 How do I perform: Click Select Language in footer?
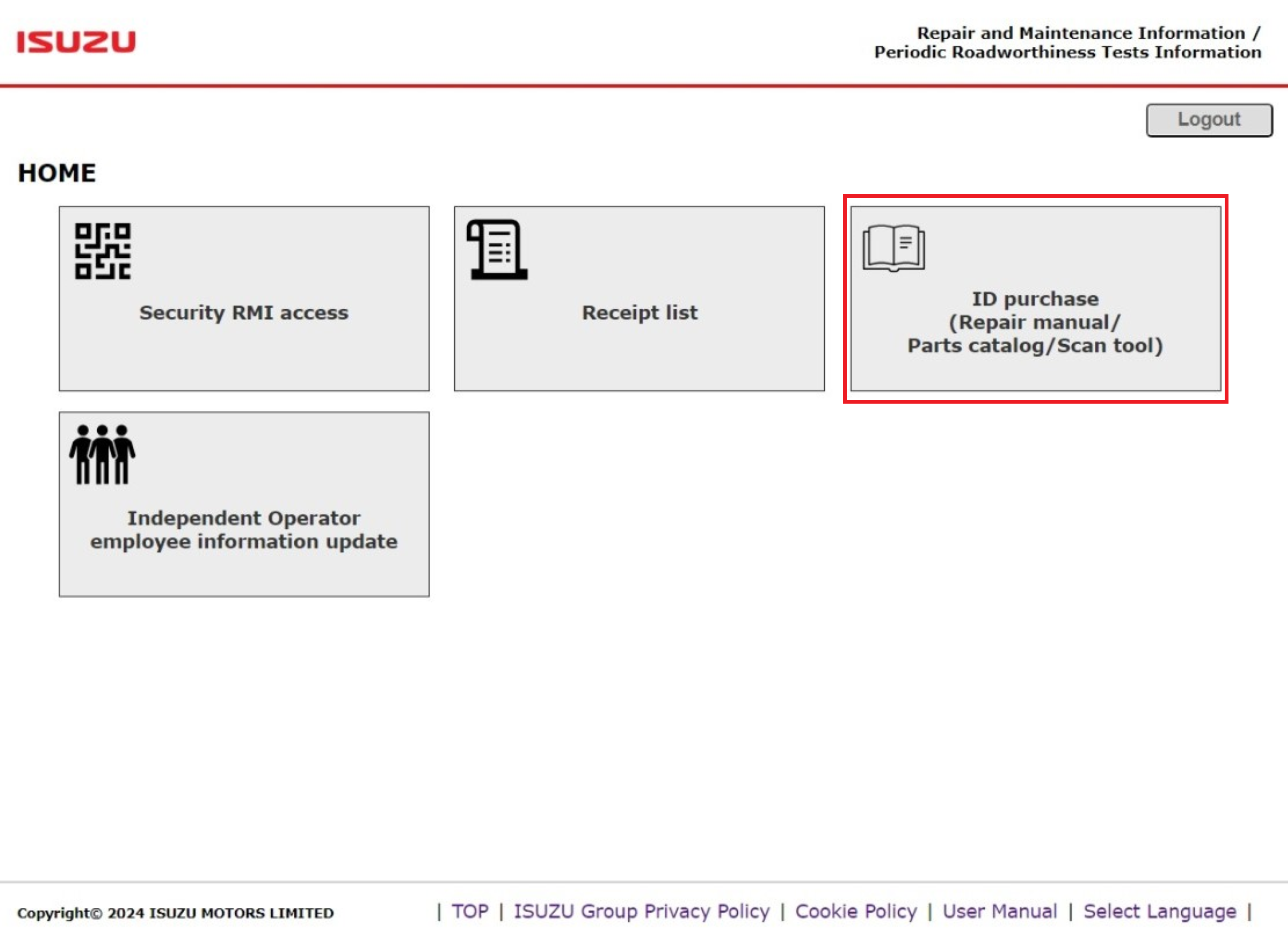coord(1160,911)
